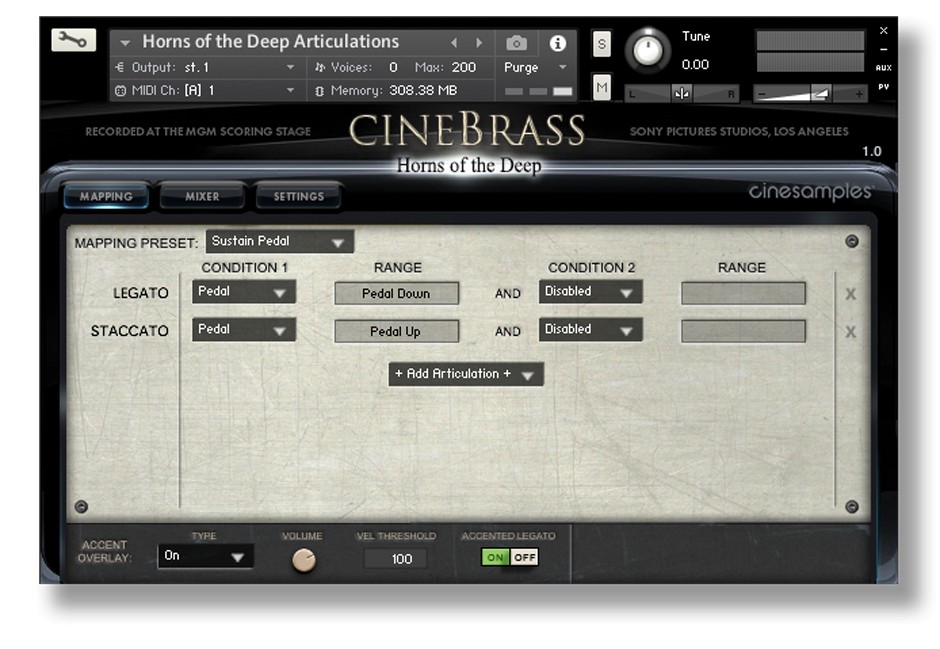Viewport: 940px width, 649px height.
Task: Remove the Staccato articulation with X
Action: point(851,332)
